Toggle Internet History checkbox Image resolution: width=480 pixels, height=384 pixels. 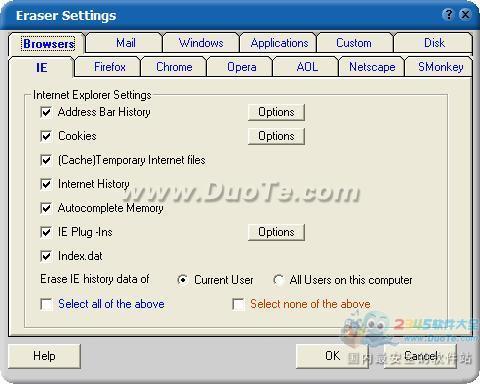point(46,184)
